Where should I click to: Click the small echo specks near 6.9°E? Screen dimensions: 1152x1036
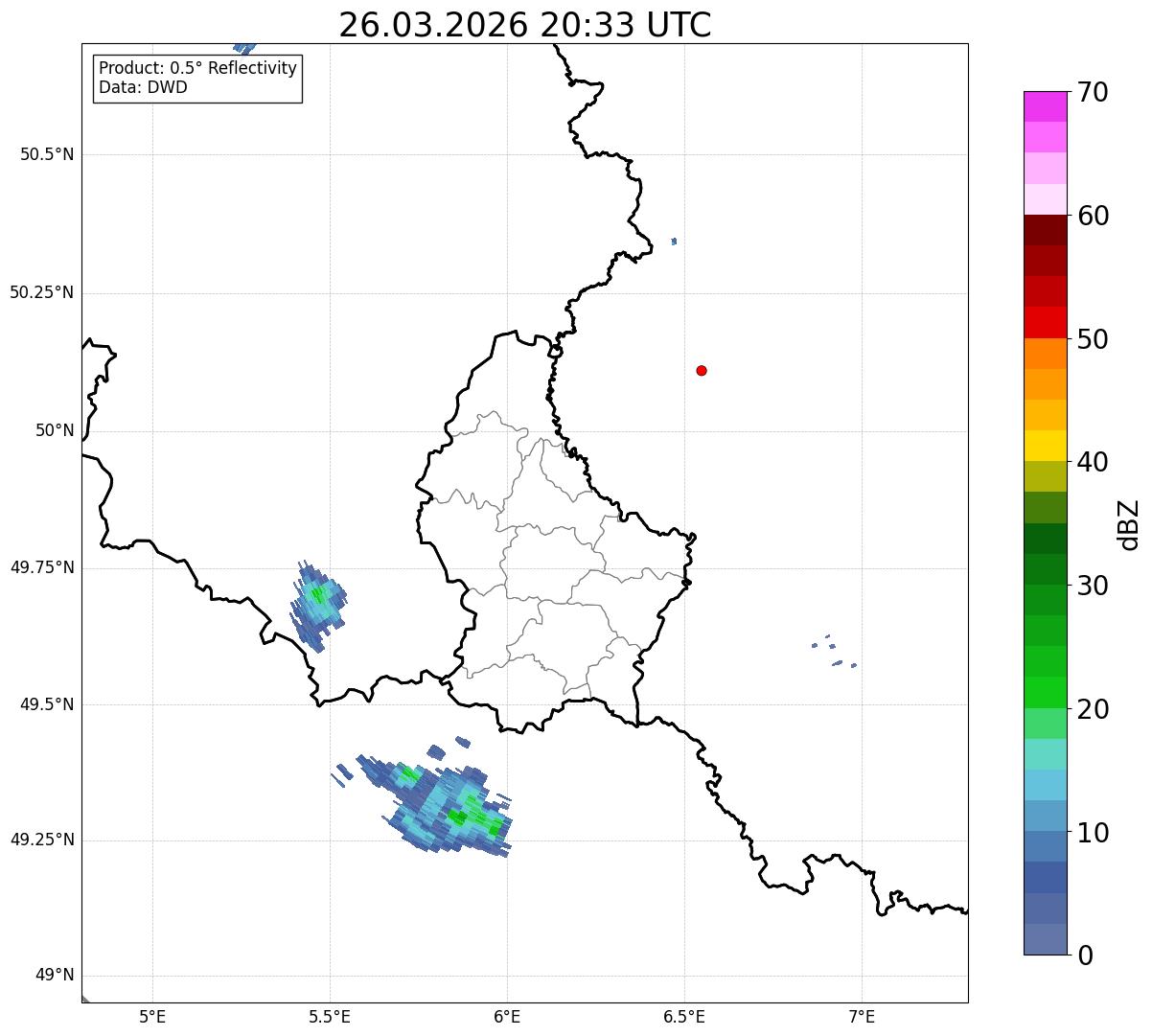834,651
